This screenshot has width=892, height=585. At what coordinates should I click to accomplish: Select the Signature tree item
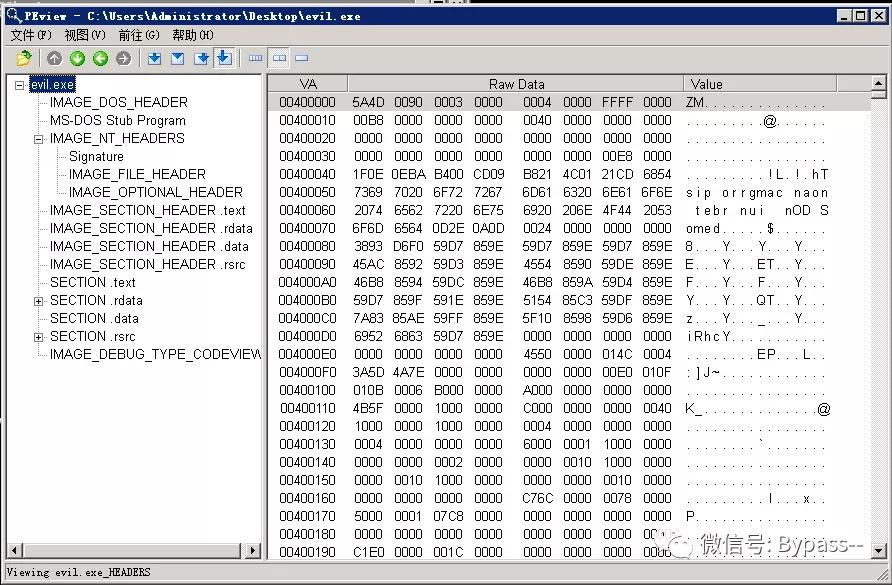pos(96,156)
